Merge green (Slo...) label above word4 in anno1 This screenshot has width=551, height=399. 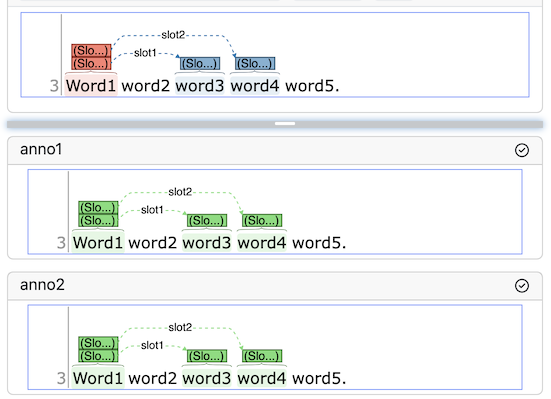(262, 220)
